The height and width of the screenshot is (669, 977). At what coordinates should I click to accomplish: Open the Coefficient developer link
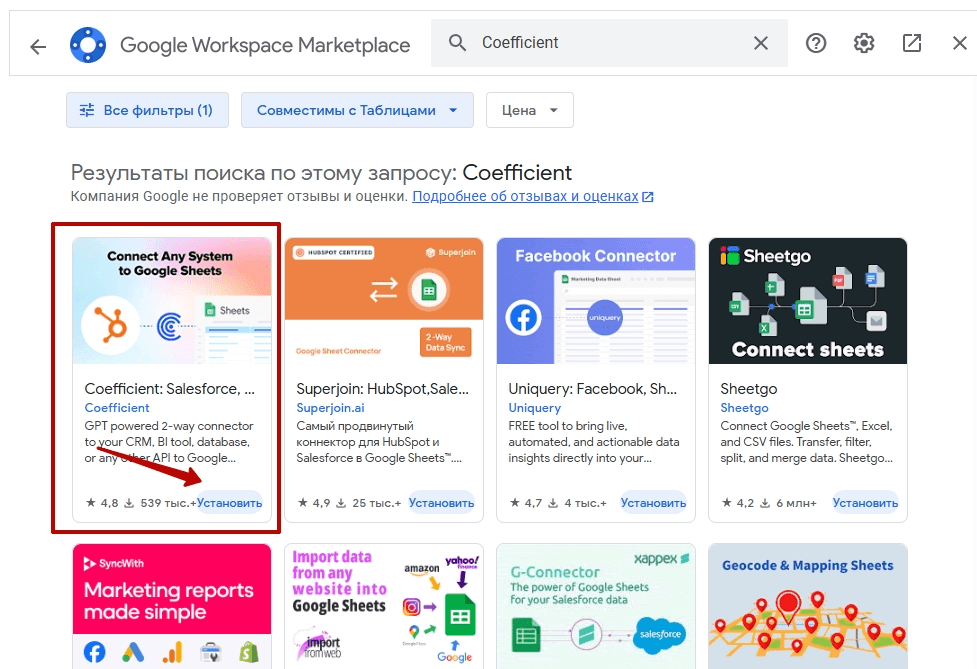[117, 407]
